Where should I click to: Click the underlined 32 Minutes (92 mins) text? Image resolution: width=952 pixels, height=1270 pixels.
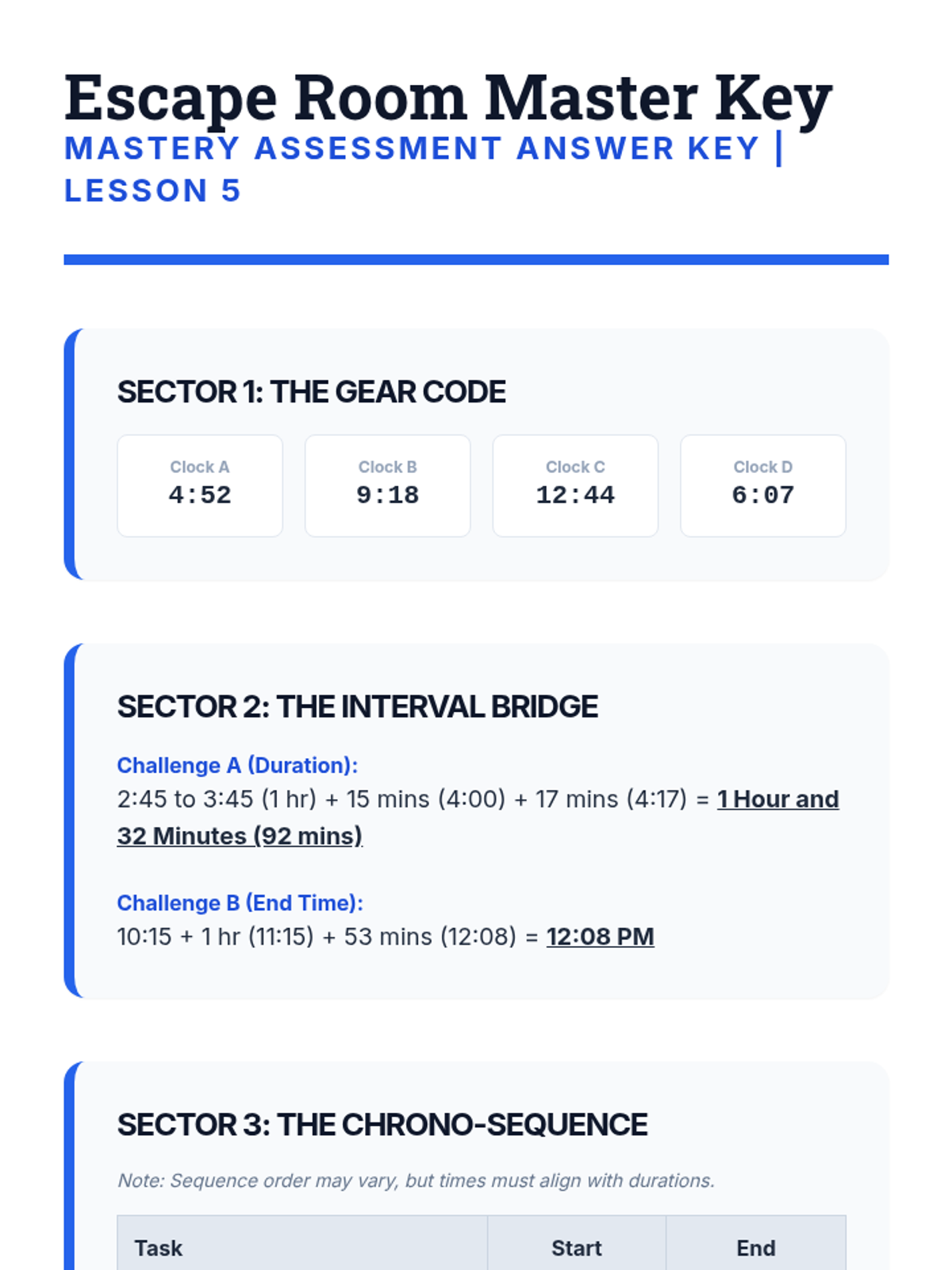240,836
